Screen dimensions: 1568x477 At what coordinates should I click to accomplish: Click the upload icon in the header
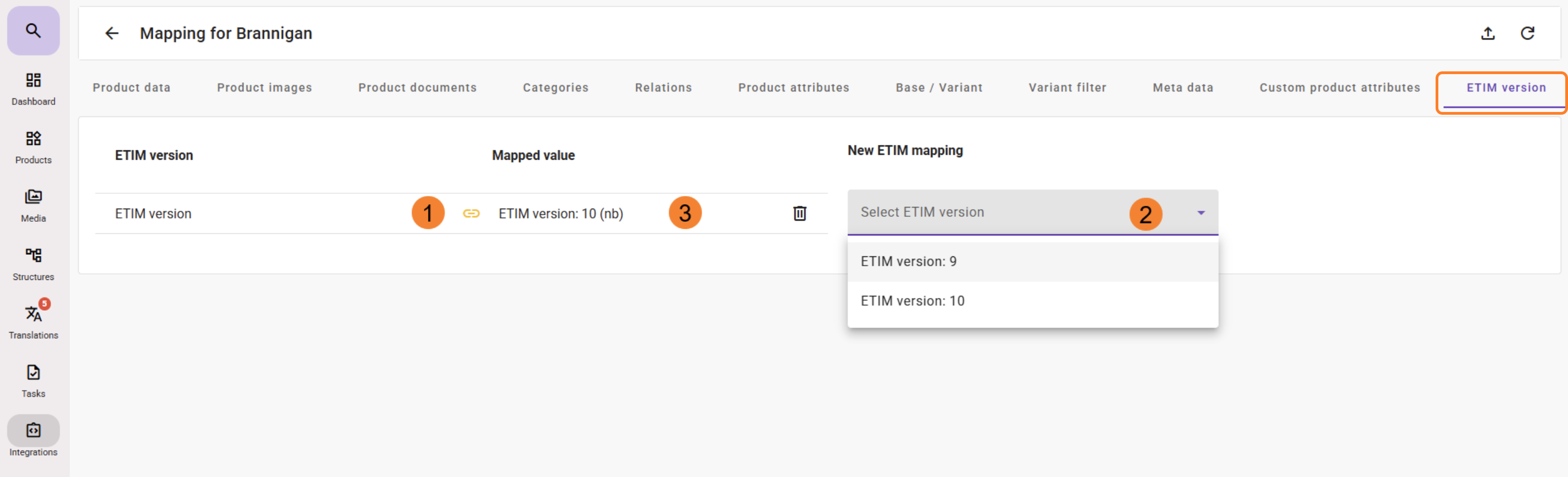click(1488, 33)
